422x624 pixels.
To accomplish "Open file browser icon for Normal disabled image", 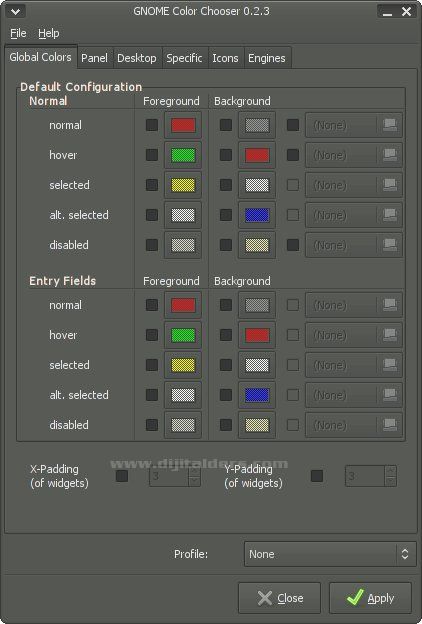I will 390,245.
